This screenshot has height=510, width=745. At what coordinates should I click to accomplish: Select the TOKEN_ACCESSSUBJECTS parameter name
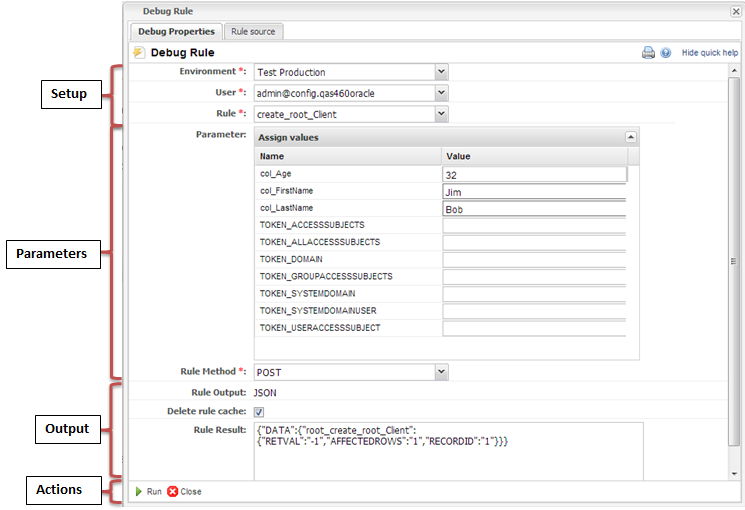point(312,225)
